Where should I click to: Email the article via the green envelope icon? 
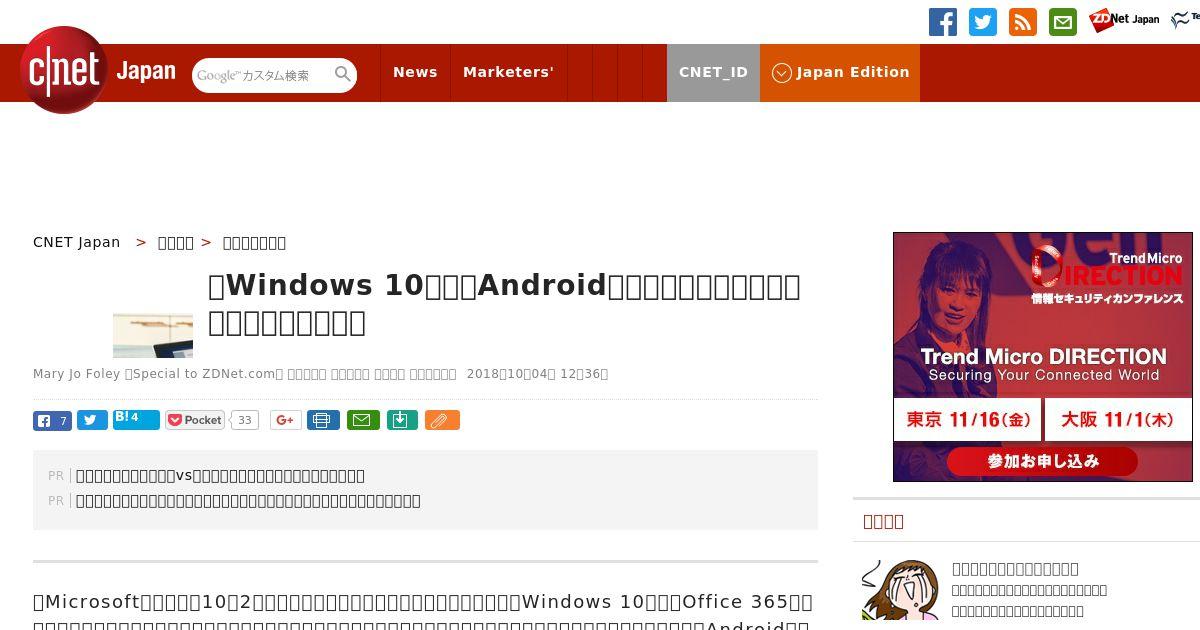363,420
